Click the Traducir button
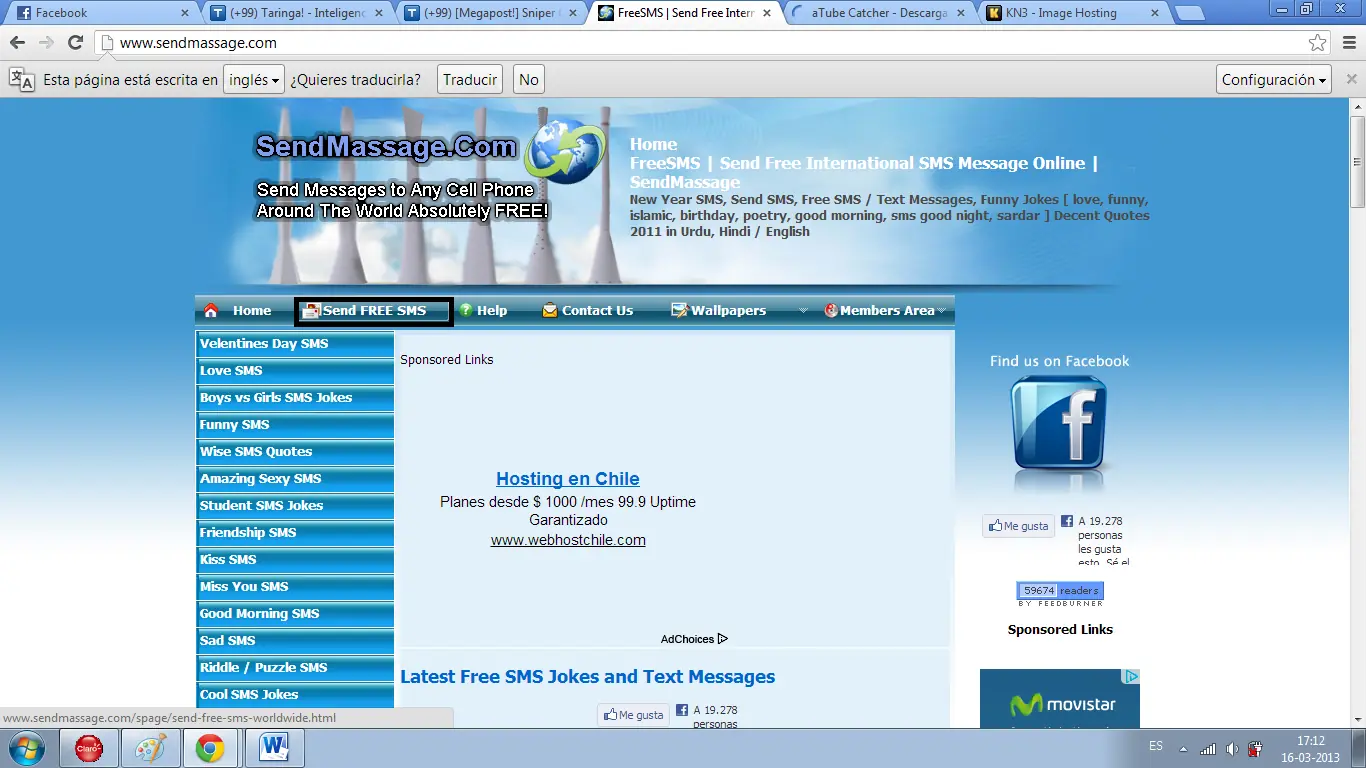 point(470,80)
